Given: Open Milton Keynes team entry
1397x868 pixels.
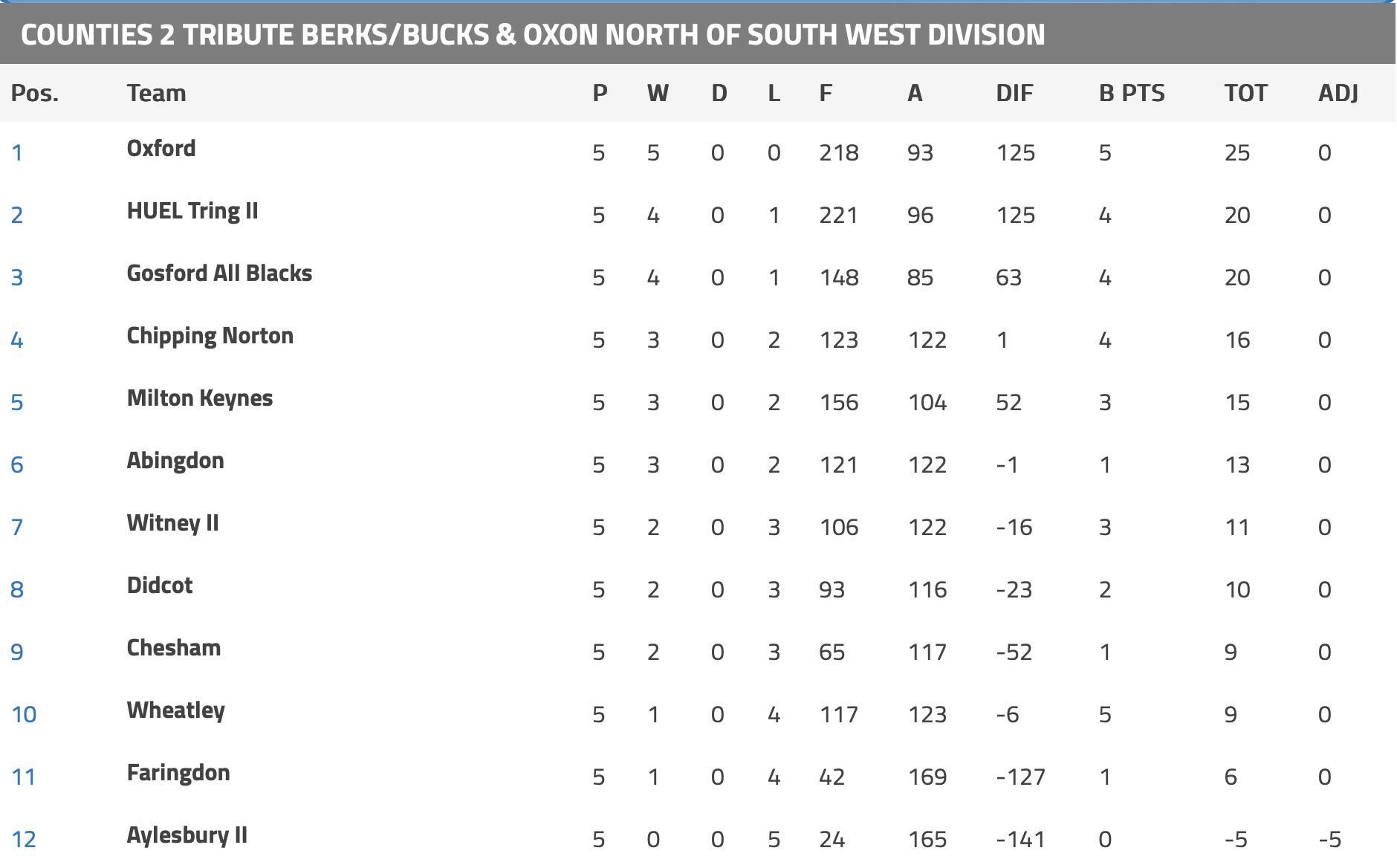Looking at the screenshot, I should point(199,398).
